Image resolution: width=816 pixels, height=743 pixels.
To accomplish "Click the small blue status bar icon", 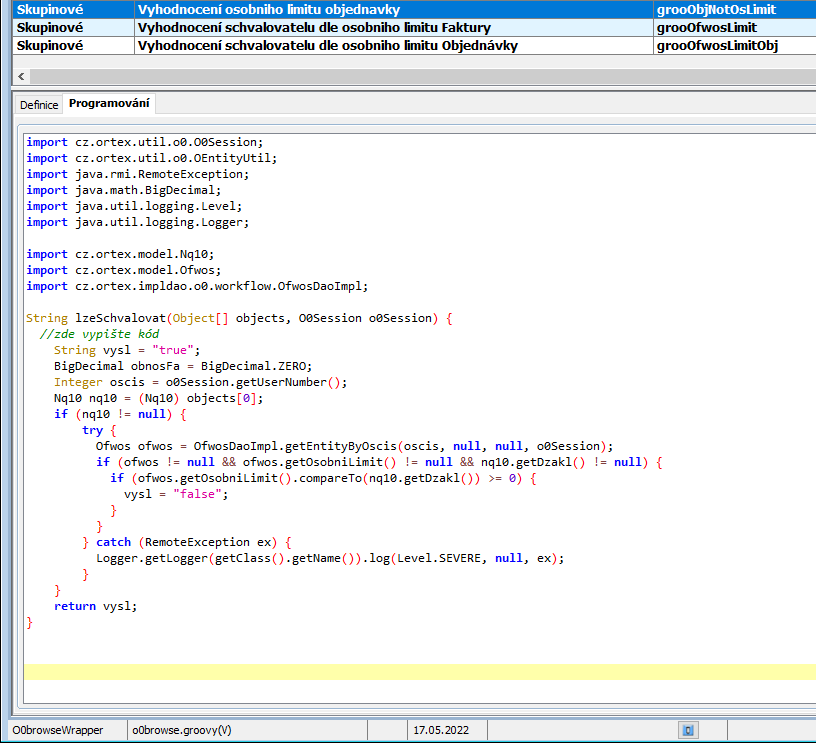I will pos(688,731).
